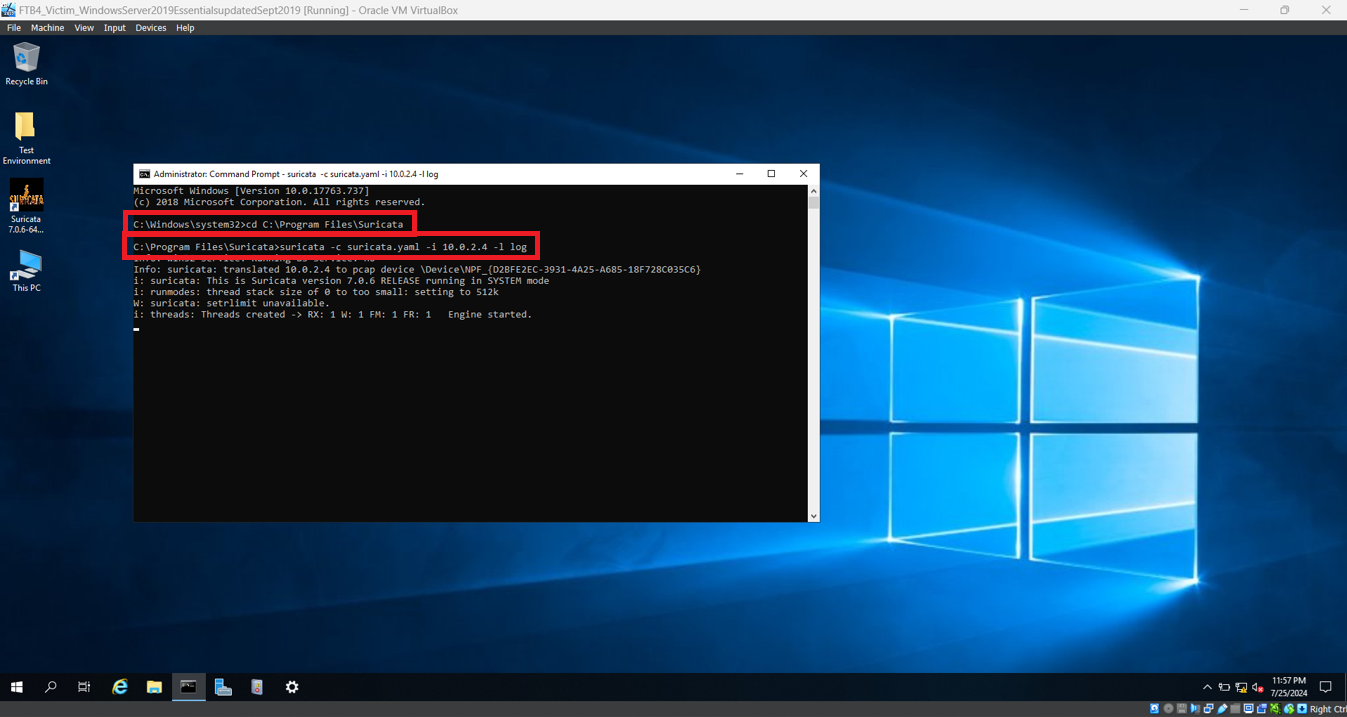Click the muted volume tray icon
Image resolution: width=1347 pixels, height=717 pixels.
(x=1258, y=688)
